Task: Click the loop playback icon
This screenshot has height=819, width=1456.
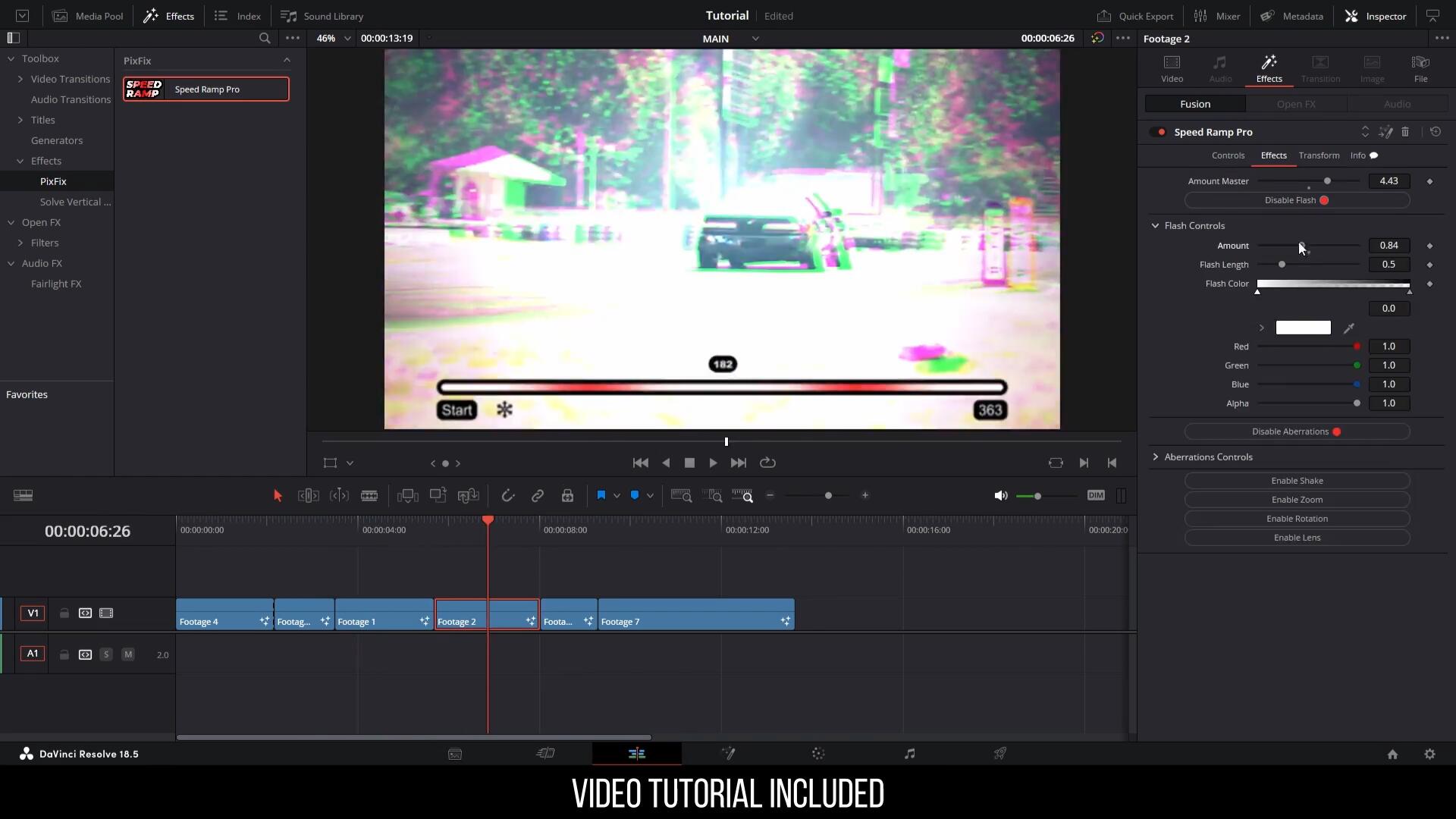Action: point(767,463)
